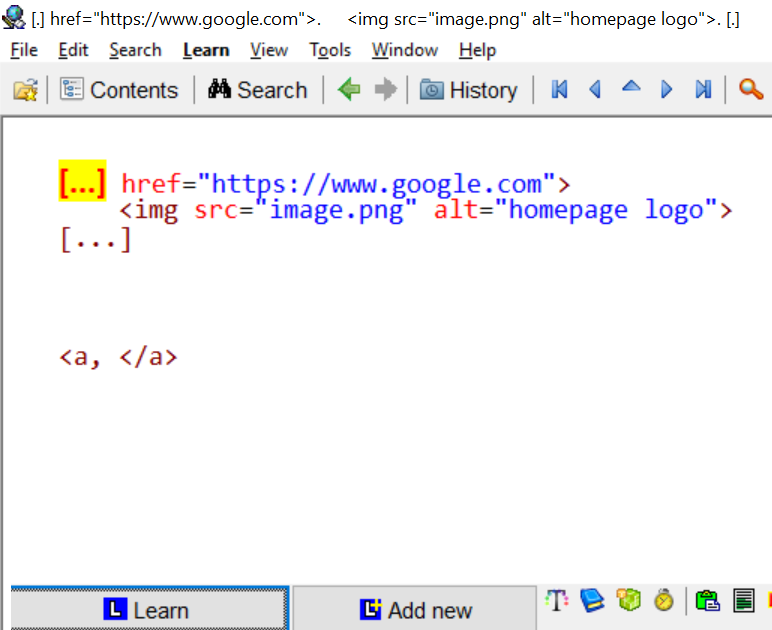This screenshot has height=630, width=772.
Task: Click the yellow stopwatch timer icon
Action: click(x=664, y=600)
